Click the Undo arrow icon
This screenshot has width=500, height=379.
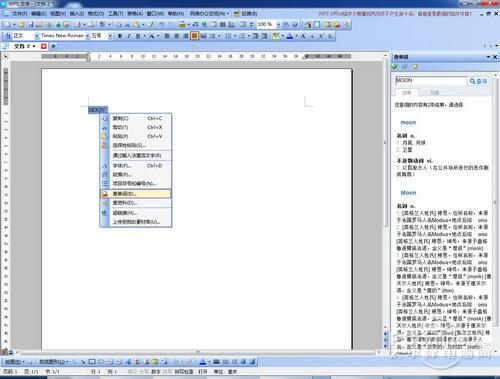(x=162, y=24)
